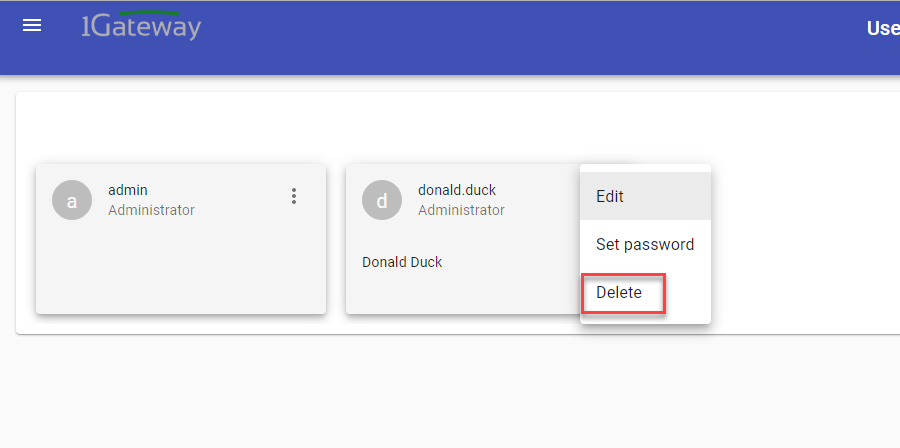900x448 pixels.
Task: Choose Edit from the user menu
Action: [x=610, y=196]
